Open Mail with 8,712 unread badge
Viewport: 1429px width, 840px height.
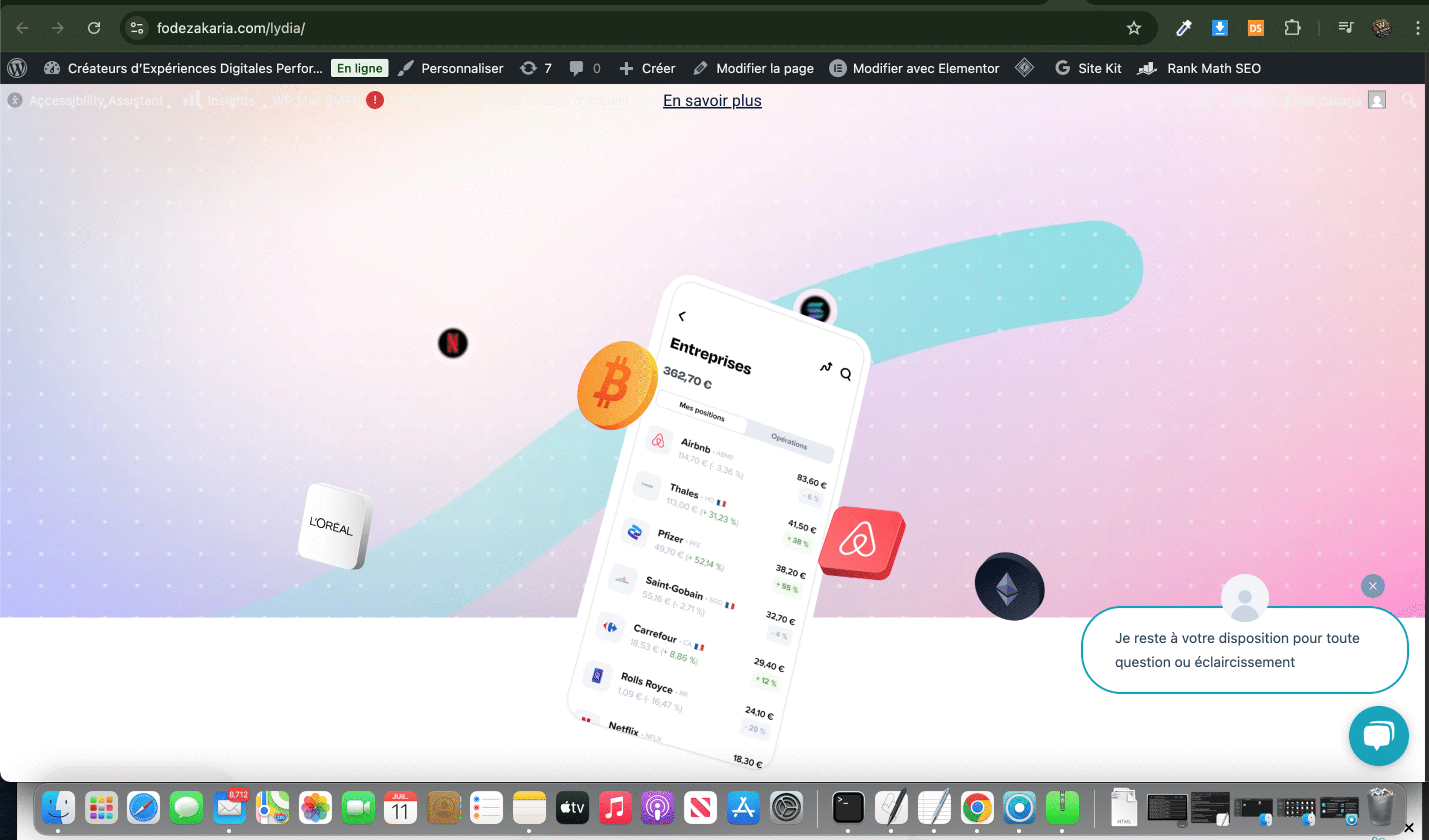(229, 807)
